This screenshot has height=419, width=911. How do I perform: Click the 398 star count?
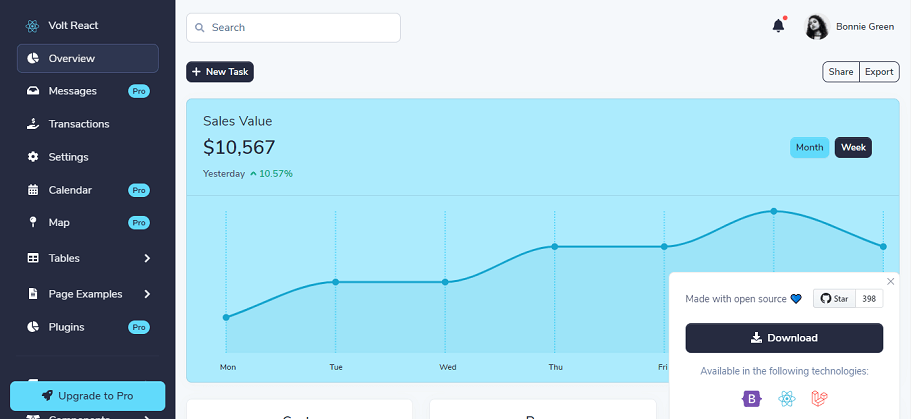pos(869,299)
